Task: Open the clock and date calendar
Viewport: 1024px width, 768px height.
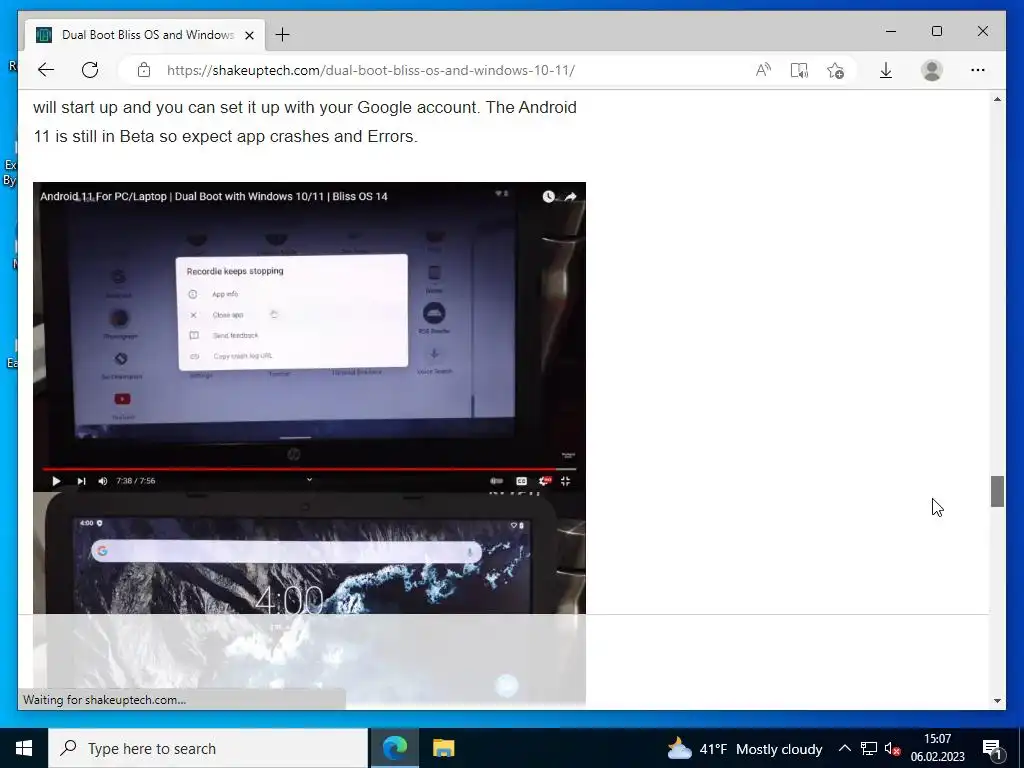Action: (938, 748)
